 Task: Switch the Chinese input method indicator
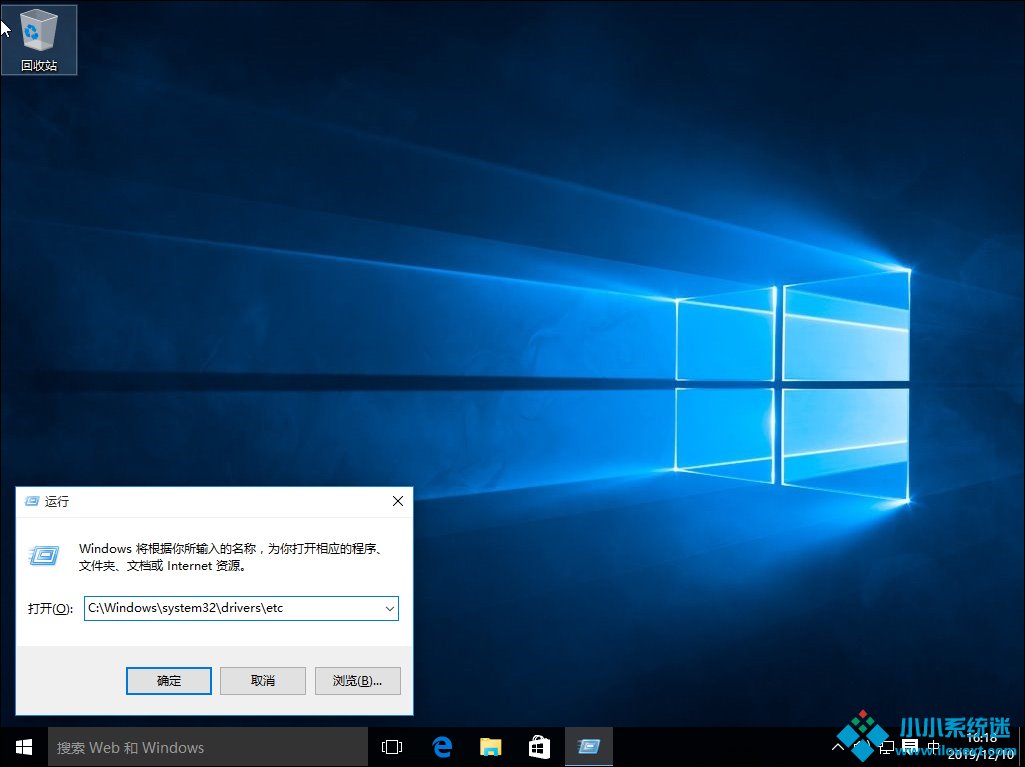click(x=933, y=747)
